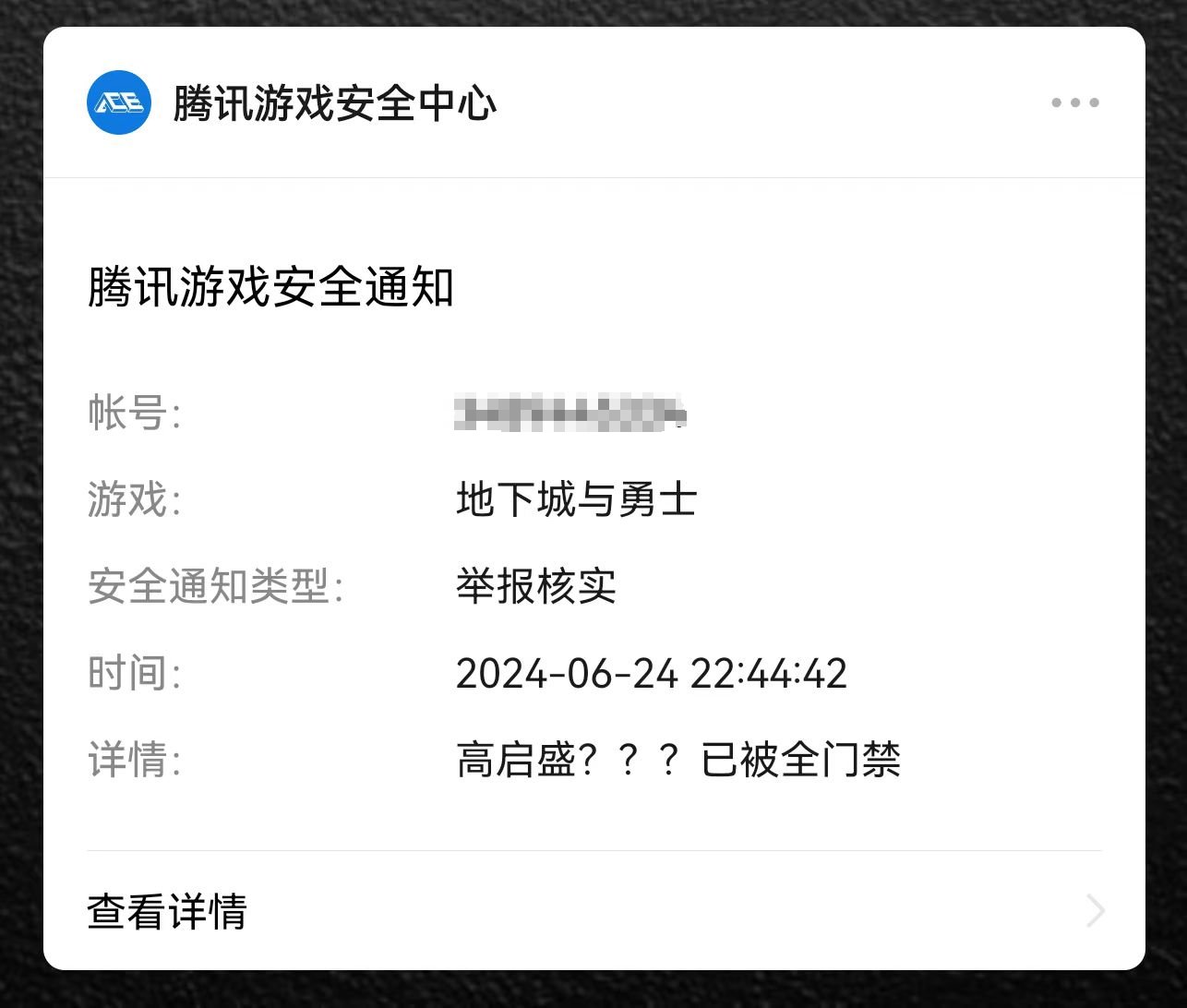
Task: Select the game name 地下城与勇士
Action: click(x=576, y=499)
